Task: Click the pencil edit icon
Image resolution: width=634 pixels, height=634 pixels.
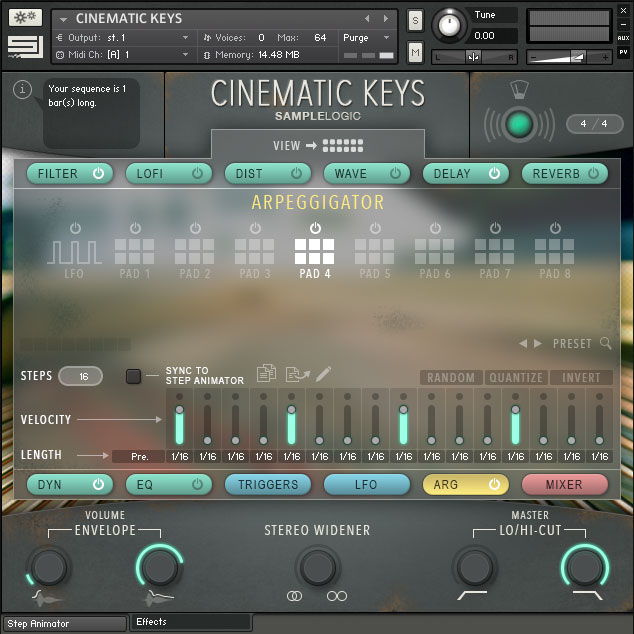Action: [x=323, y=374]
